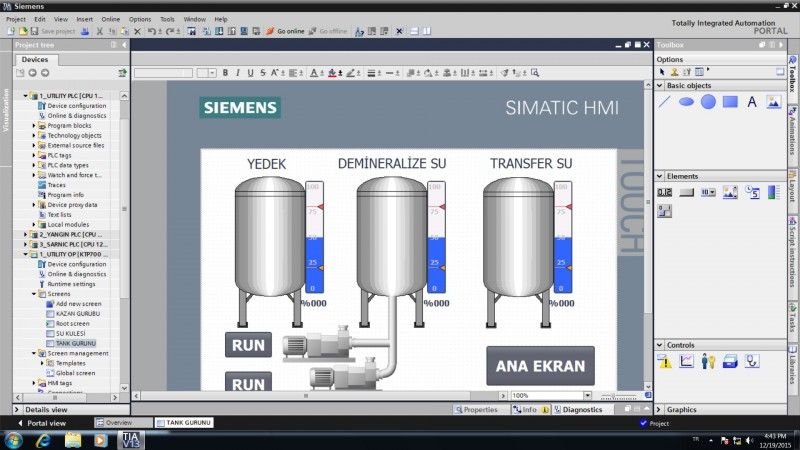The image size is (800, 450).
Task: Select the Line basic object
Action: pyautogui.click(x=664, y=102)
